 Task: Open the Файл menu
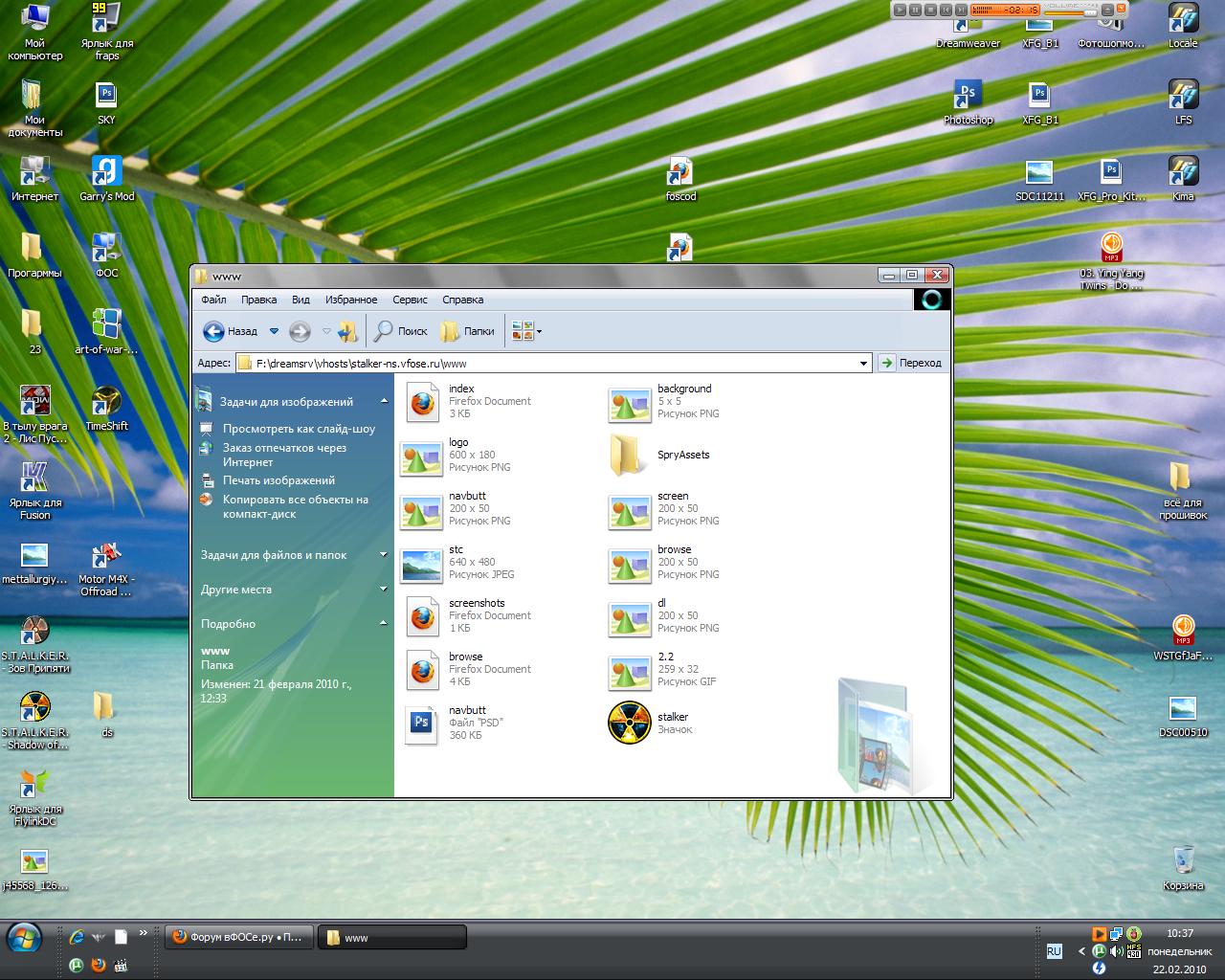click(x=213, y=300)
